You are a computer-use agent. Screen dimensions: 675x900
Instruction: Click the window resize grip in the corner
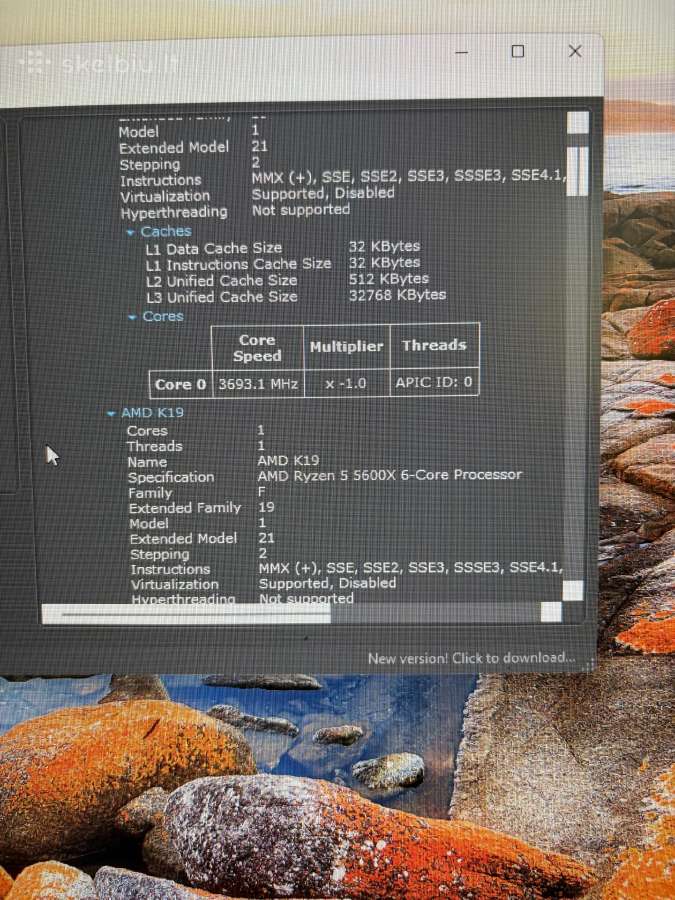tap(588, 665)
